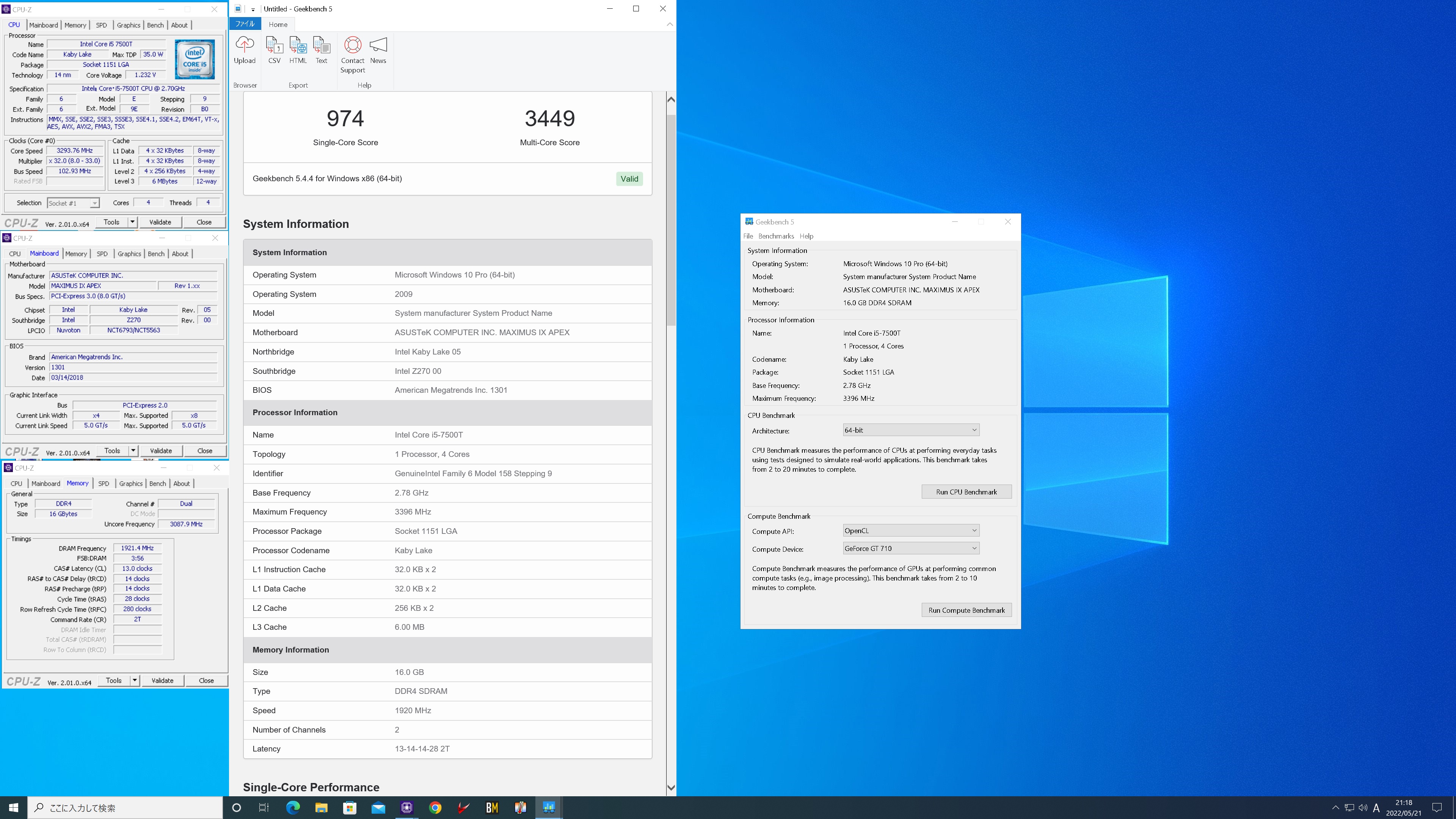Switch to CPU-Z via taskbar icon
This screenshot has height=819, width=1456.
coord(406,808)
